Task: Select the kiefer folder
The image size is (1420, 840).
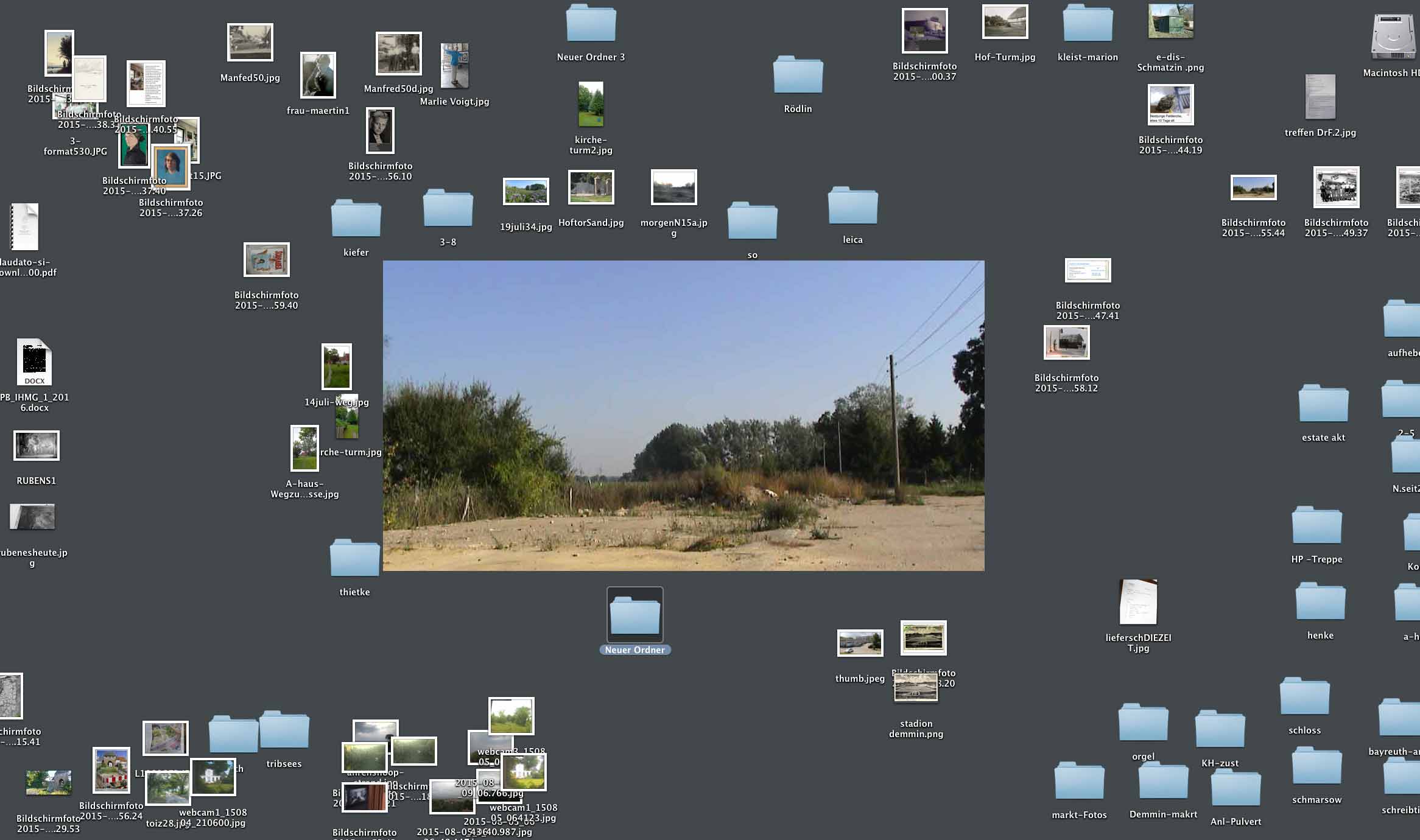Action: click(x=356, y=219)
